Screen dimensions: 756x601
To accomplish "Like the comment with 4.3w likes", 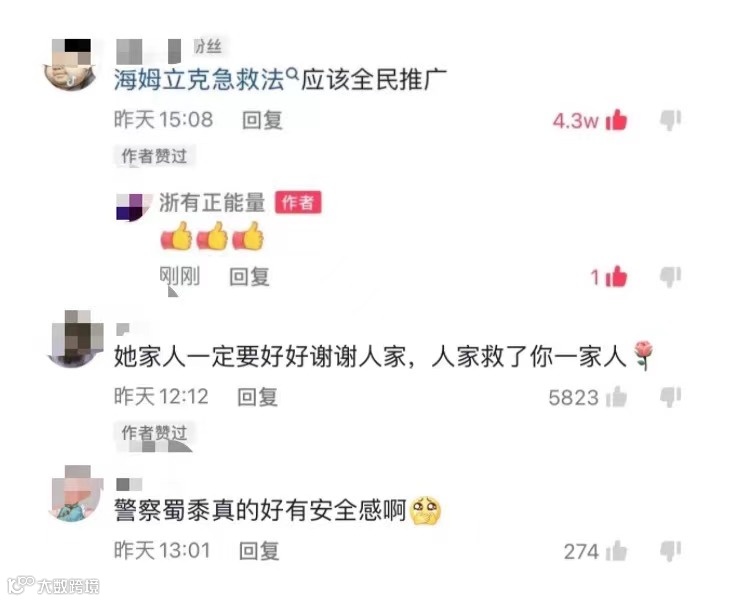I will [x=616, y=120].
